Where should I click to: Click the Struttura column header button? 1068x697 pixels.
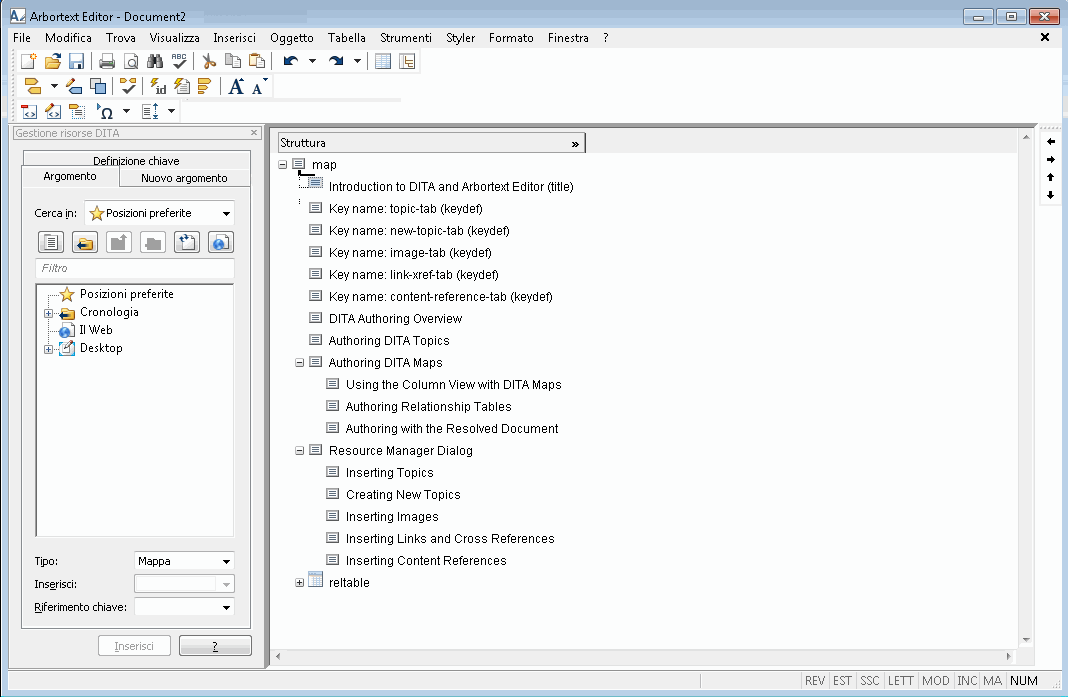point(432,143)
